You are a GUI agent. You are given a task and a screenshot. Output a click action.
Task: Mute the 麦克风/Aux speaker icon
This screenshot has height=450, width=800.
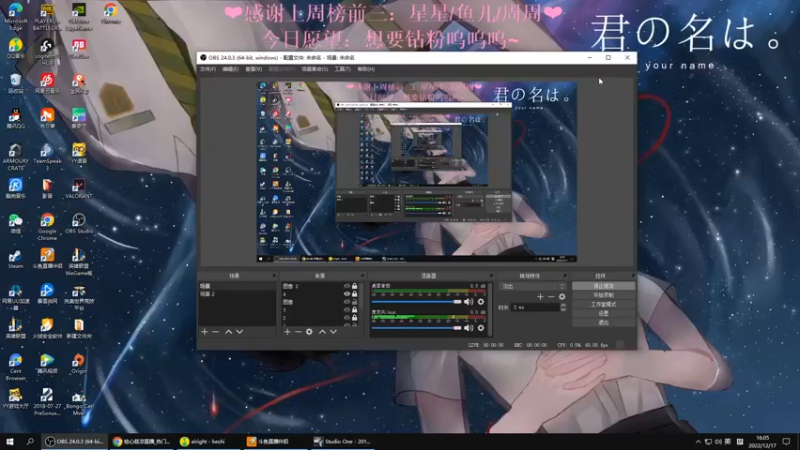coord(468,328)
